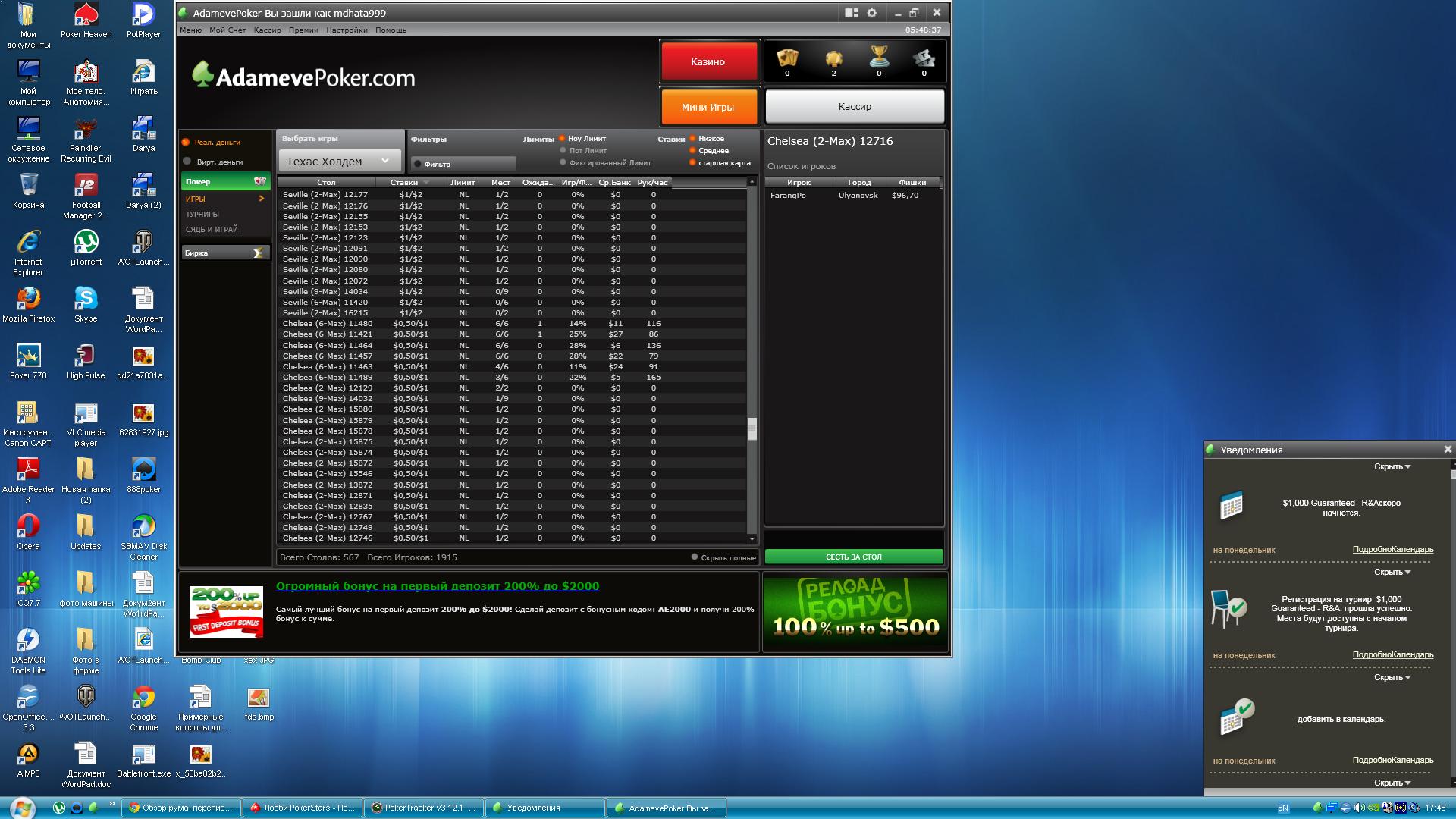Click the calendar icon of $1,000 Guaranteed notification
This screenshot has height=819, width=1456.
1231,505
